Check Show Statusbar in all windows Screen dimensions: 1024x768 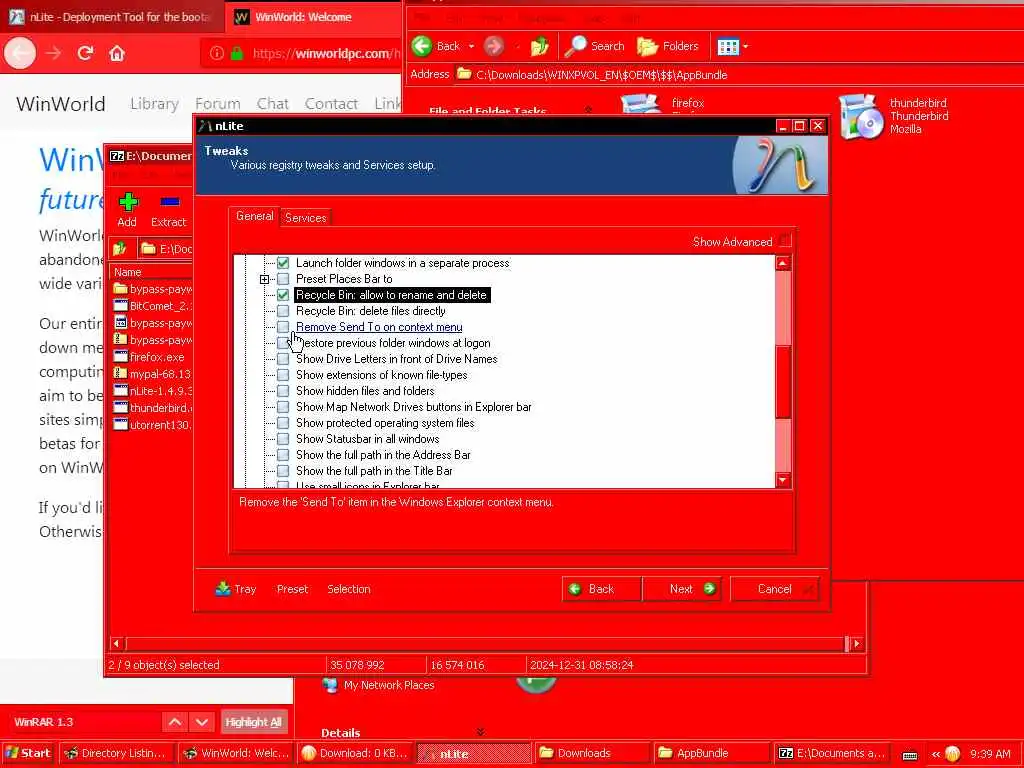pyautogui.click(x=283, y=439)
